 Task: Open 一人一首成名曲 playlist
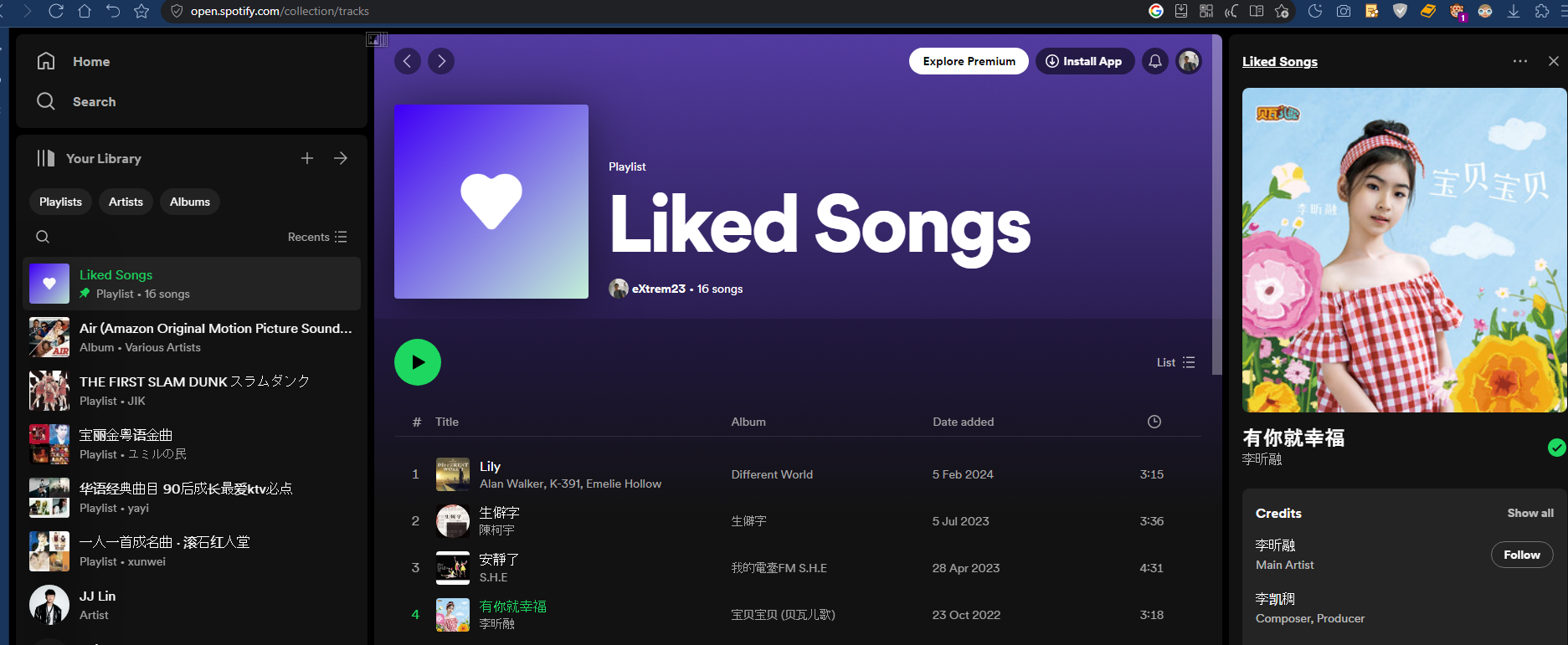tap(192, 551)
